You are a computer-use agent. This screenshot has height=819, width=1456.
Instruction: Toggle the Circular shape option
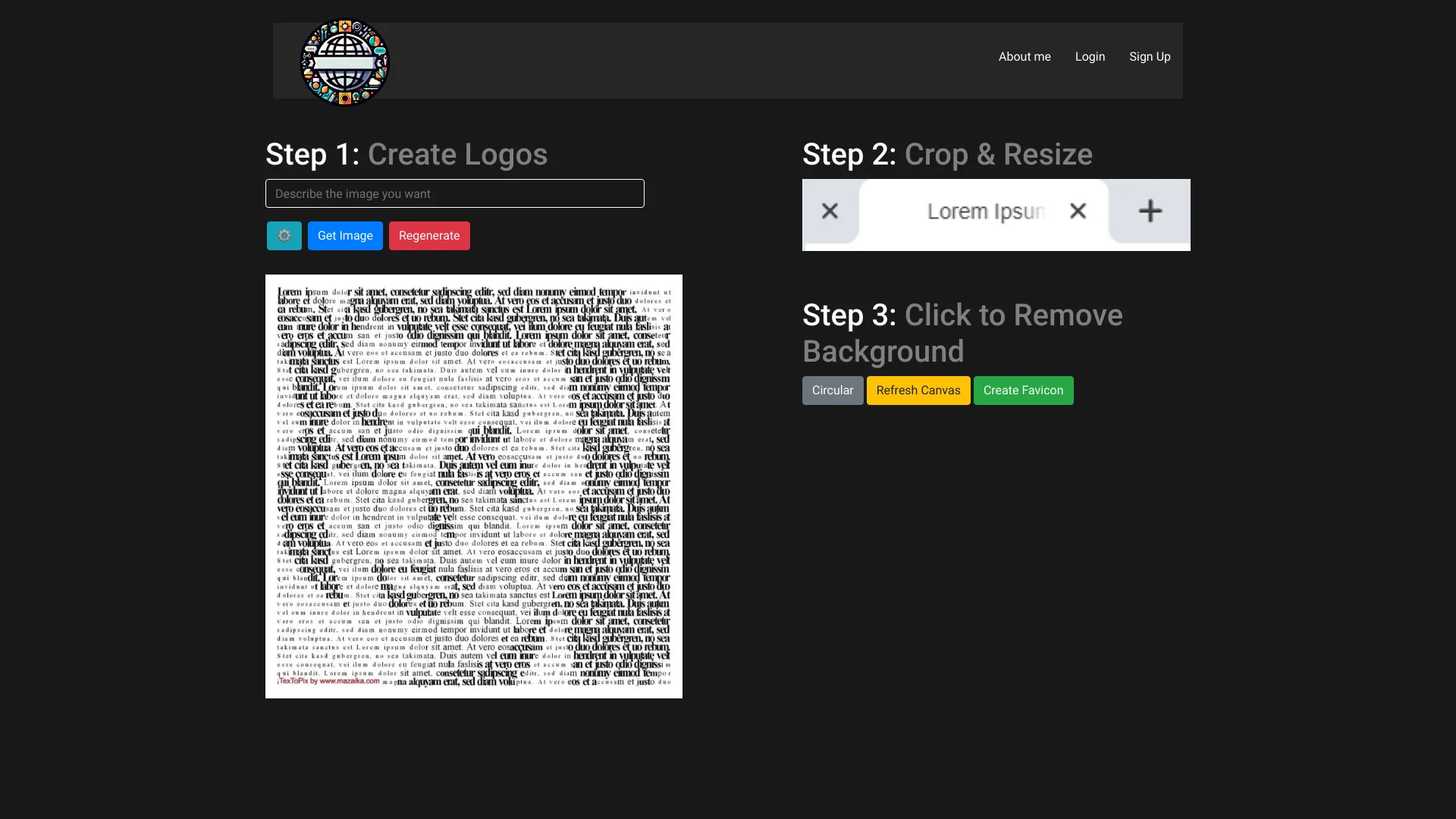[x=832, y=390]
